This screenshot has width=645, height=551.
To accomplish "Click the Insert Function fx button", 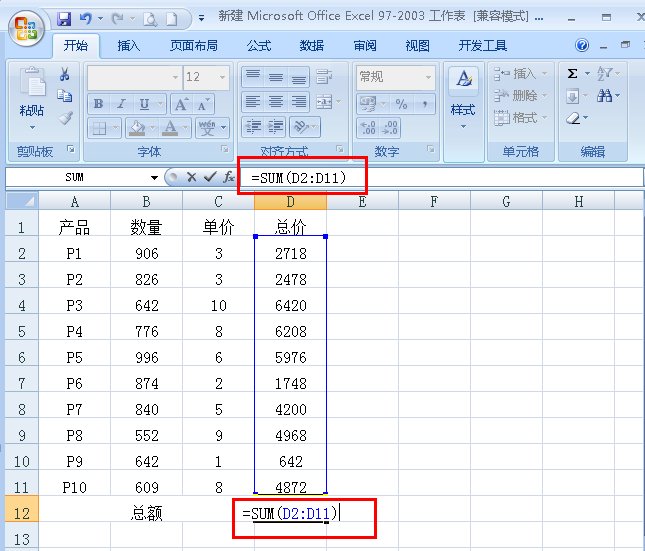I will click(x=229, y=177).
